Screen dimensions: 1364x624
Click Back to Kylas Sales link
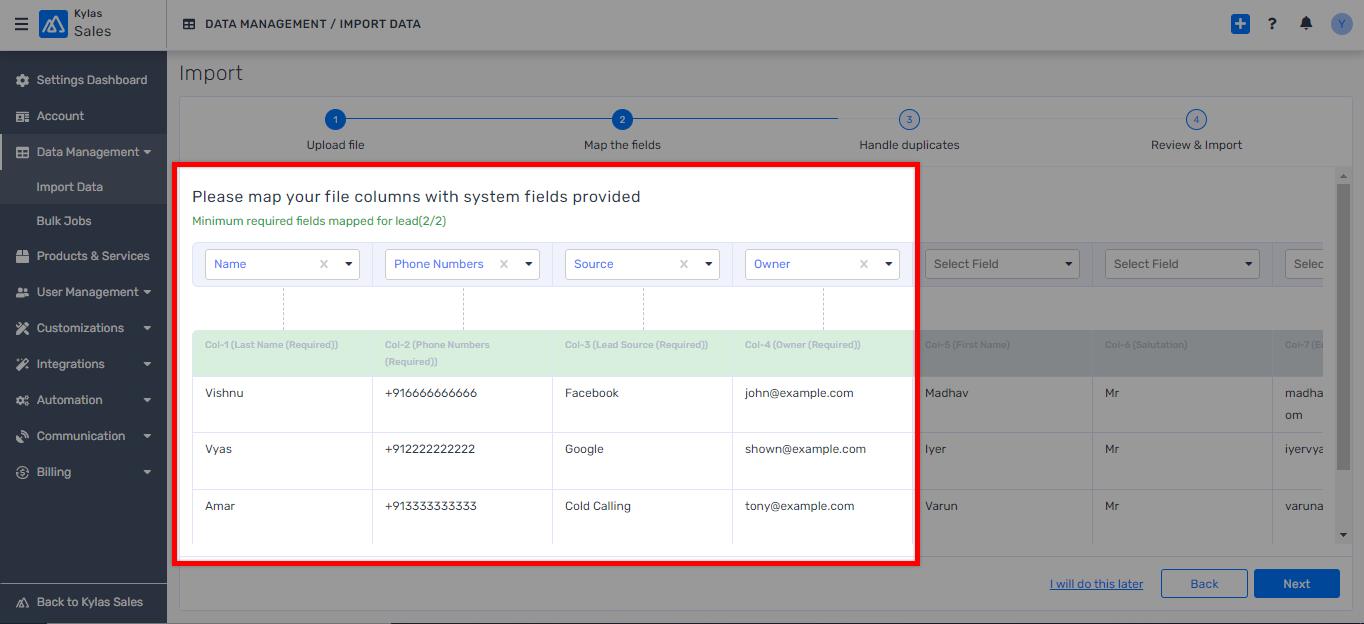pyautogui.click(x=90, y=602)
